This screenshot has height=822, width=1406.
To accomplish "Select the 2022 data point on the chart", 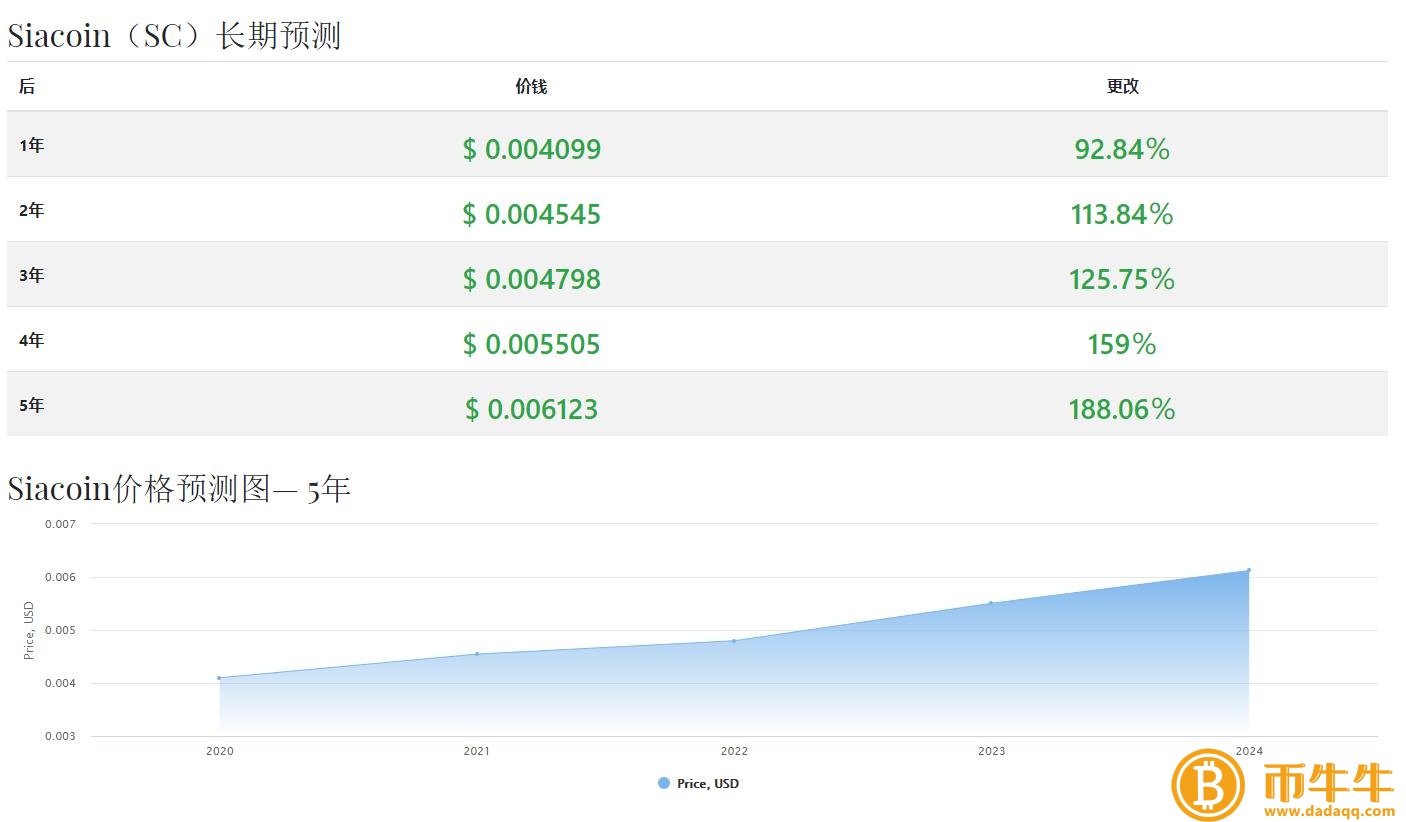I will (734, 639).
